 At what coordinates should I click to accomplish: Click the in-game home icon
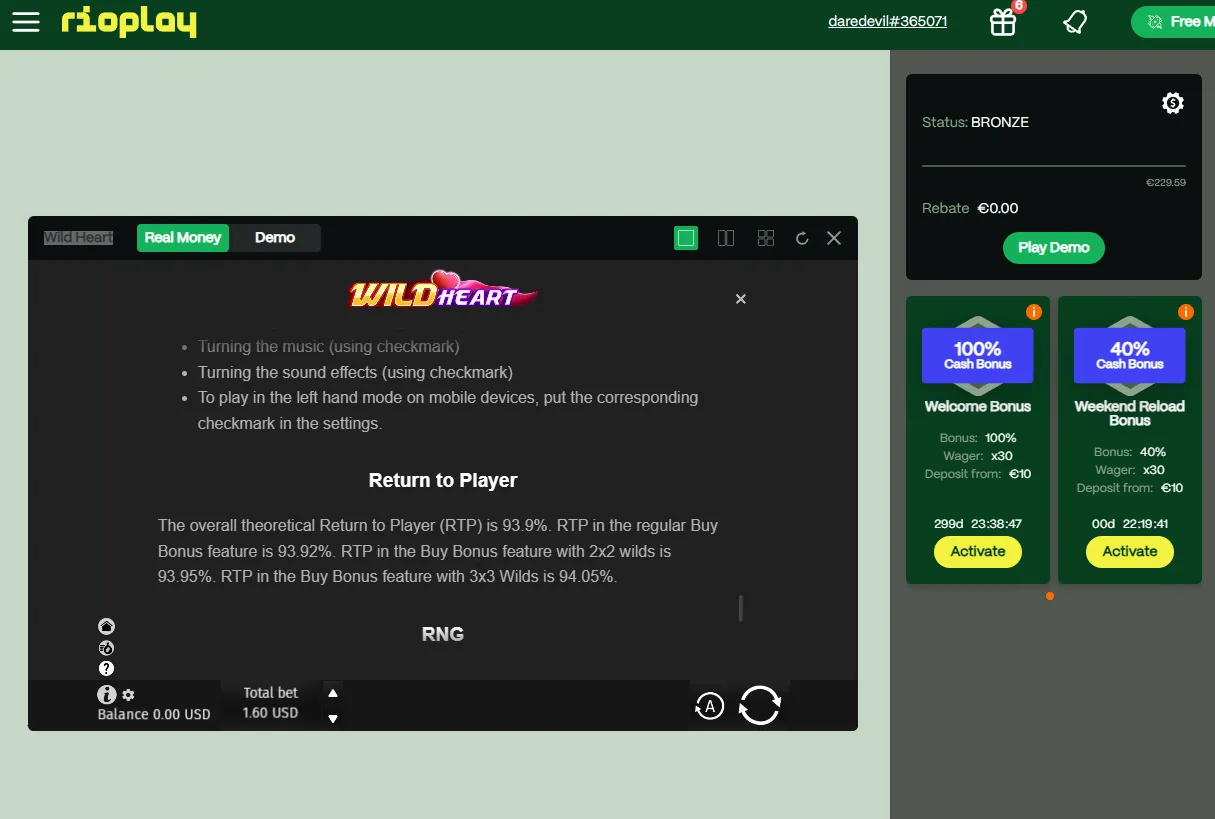coord(107,626)
